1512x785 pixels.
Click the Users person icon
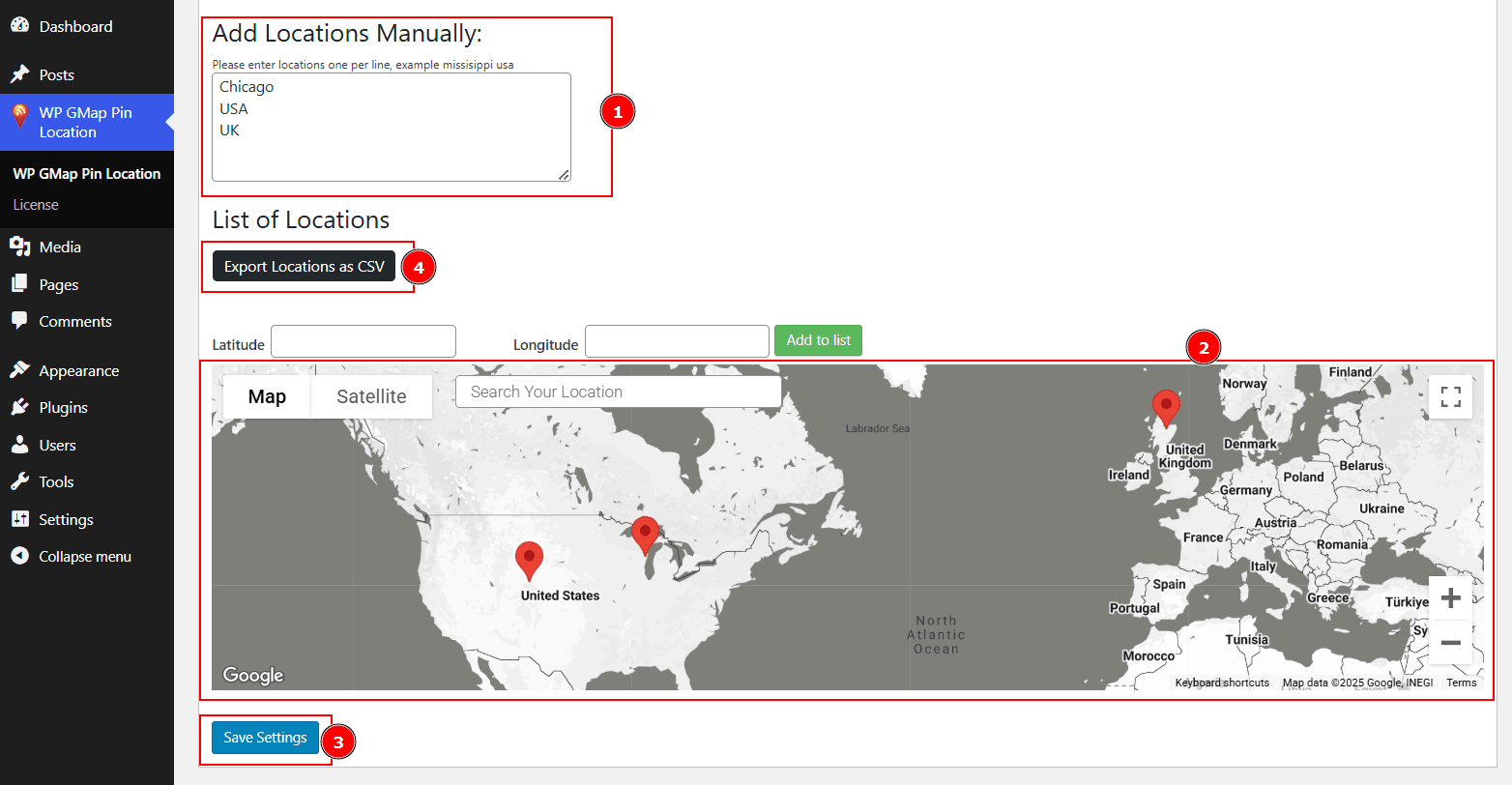click(x=19, y=445)
